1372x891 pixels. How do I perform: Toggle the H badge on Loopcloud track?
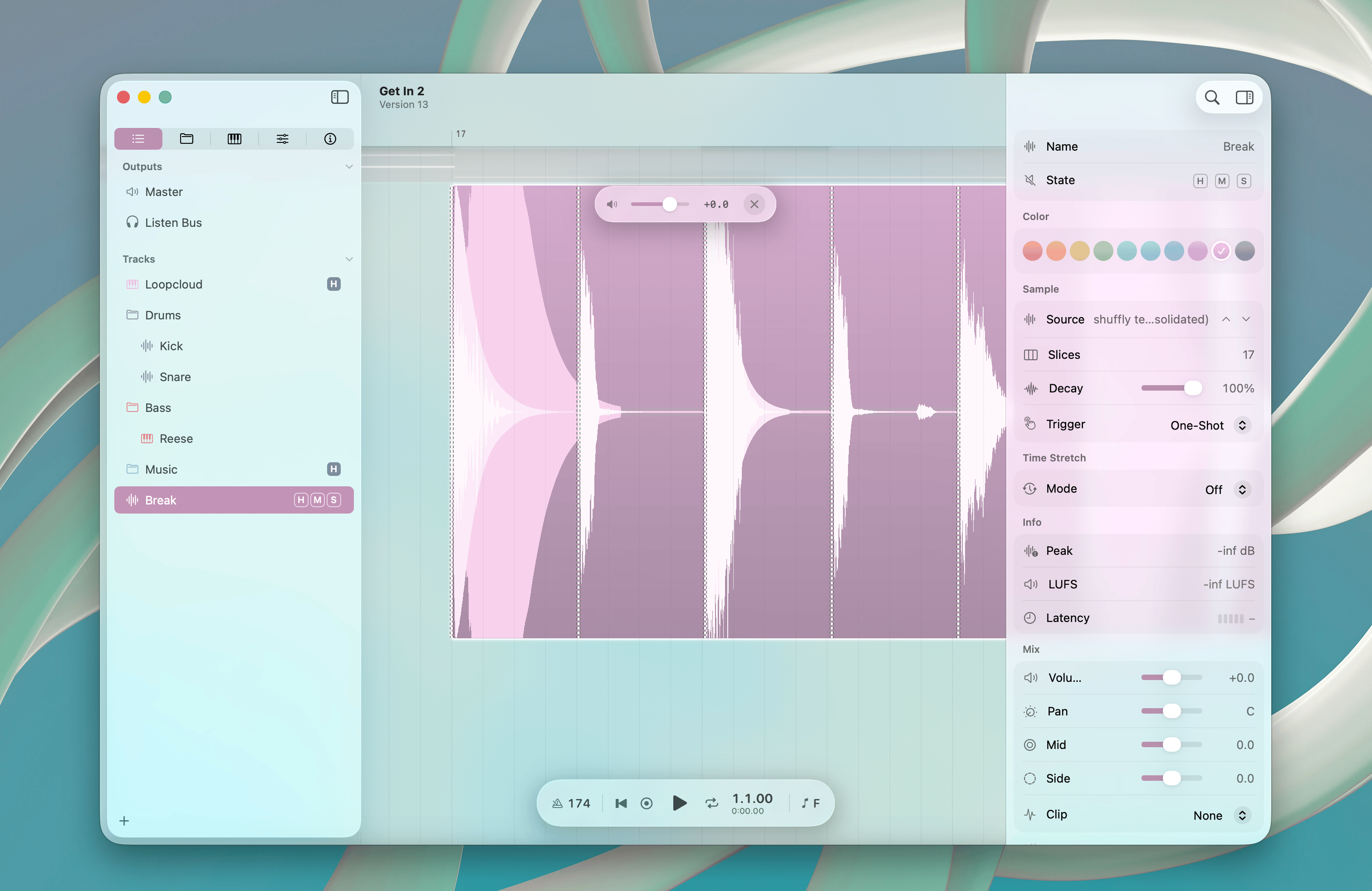(334, 284)
